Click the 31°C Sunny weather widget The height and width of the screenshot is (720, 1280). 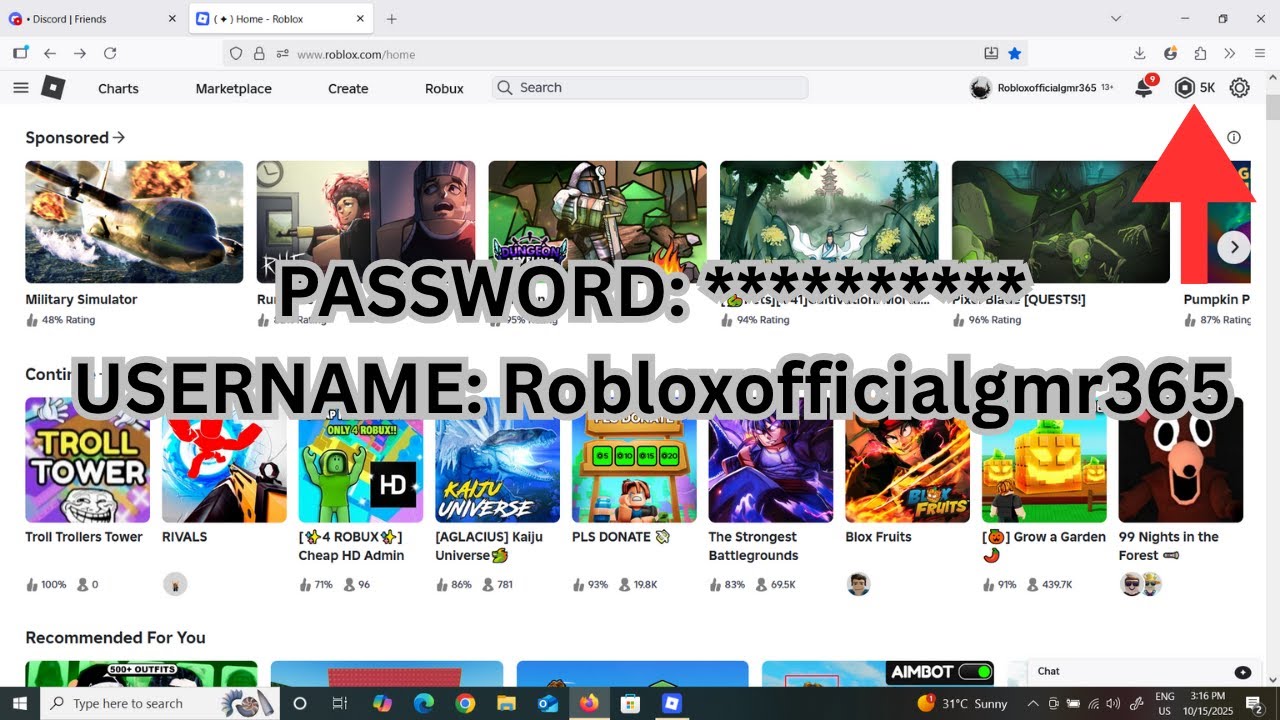click(962, 704)
